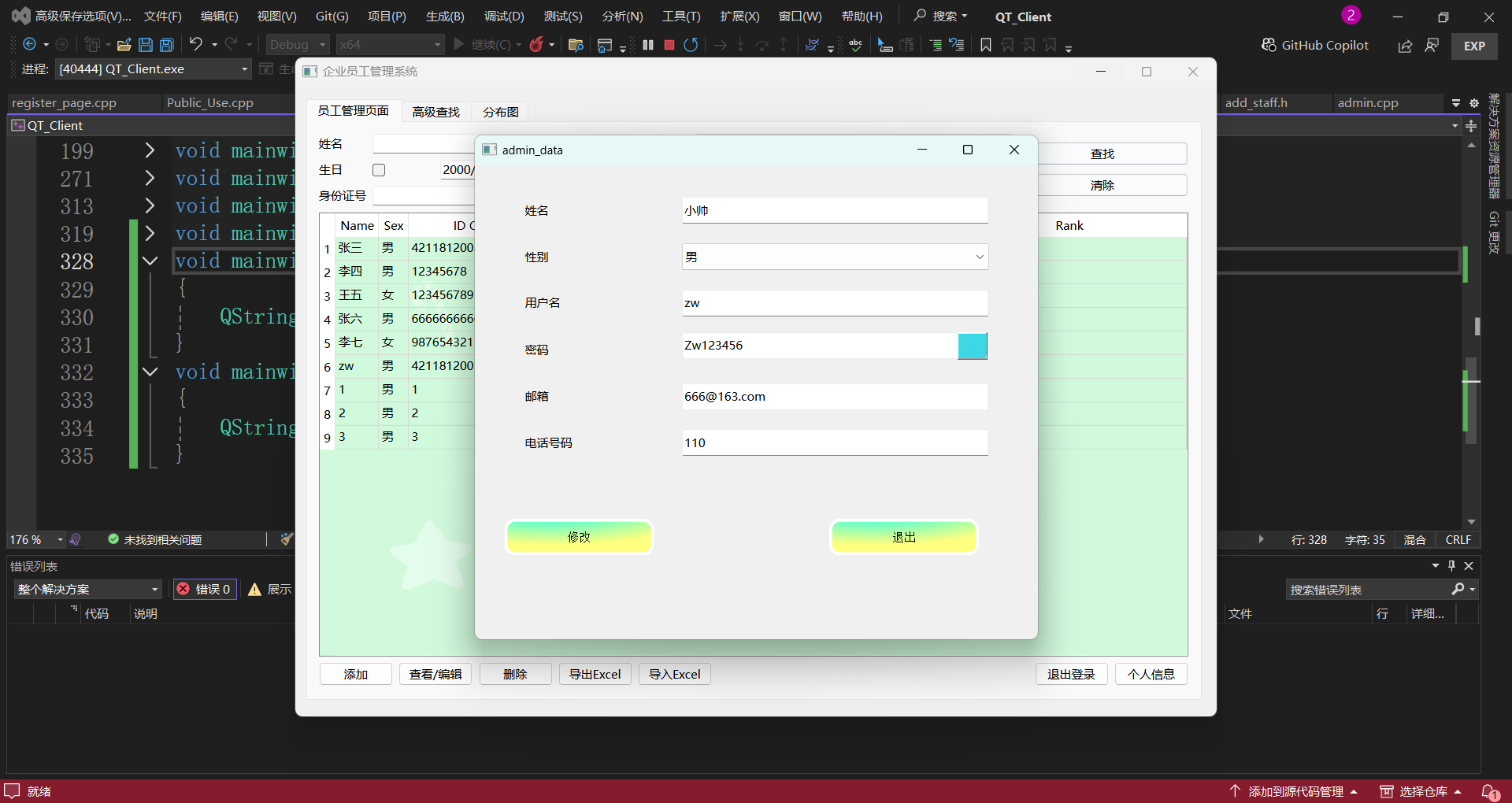This screenshot has width=1512, height=803.
Task: Open the 进程 QT_Client.exe process dropdown
Action: click(x=154, y=69)
